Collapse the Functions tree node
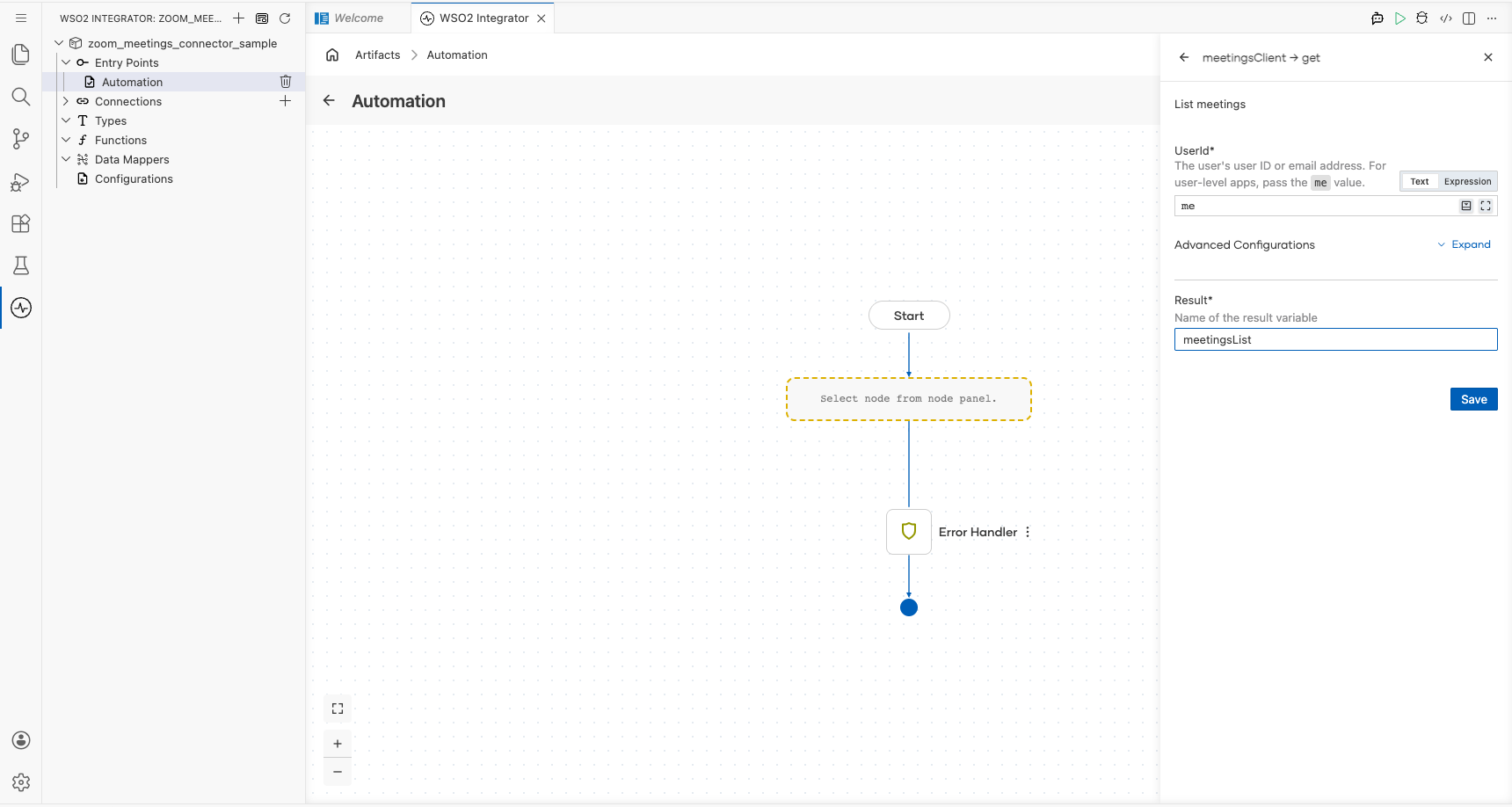This screenshot has width=1512, height=807. pos(66,140)
